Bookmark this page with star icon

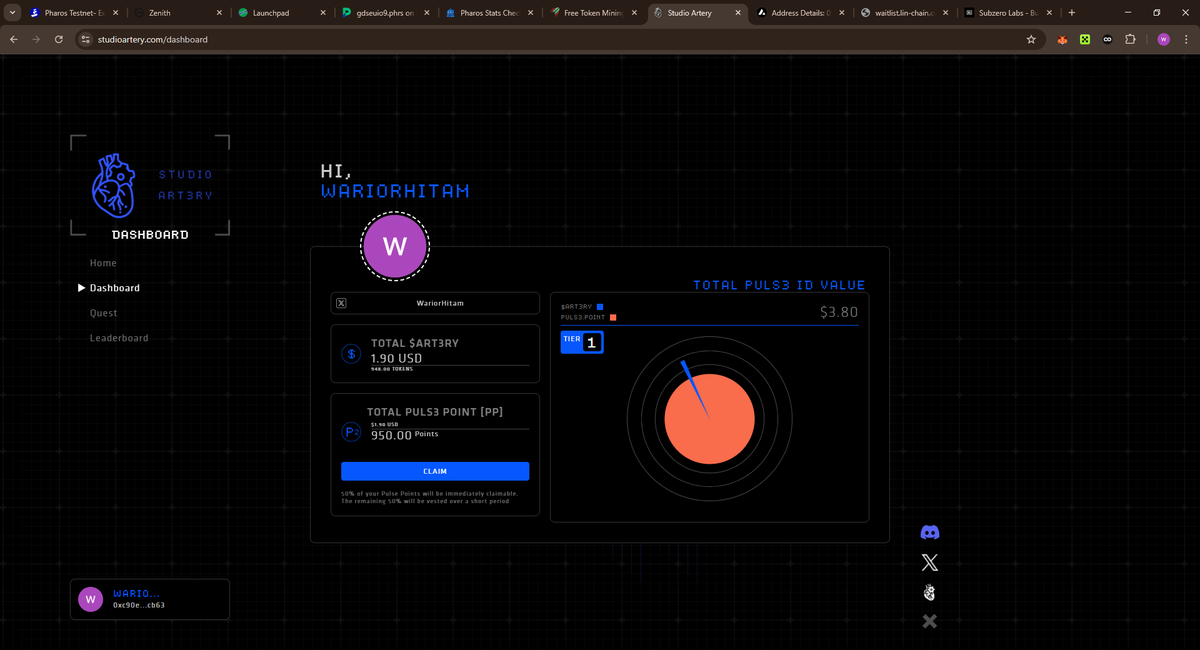coord(1031,39)
